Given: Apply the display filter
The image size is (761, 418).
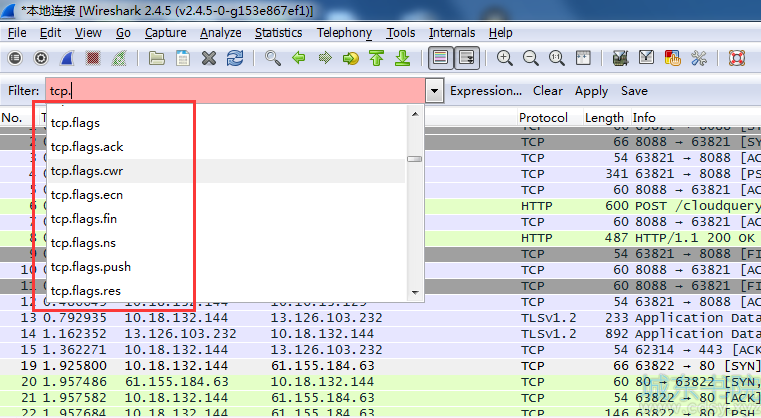Looking at the screenshot, I should pyautogui.click(x=591, y=91).
